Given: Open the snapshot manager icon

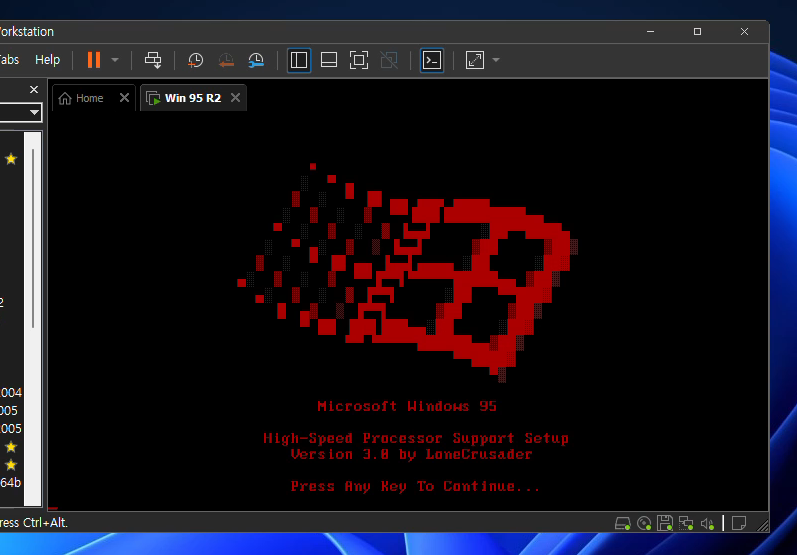Looking at the screenshot, I should 256,60.
